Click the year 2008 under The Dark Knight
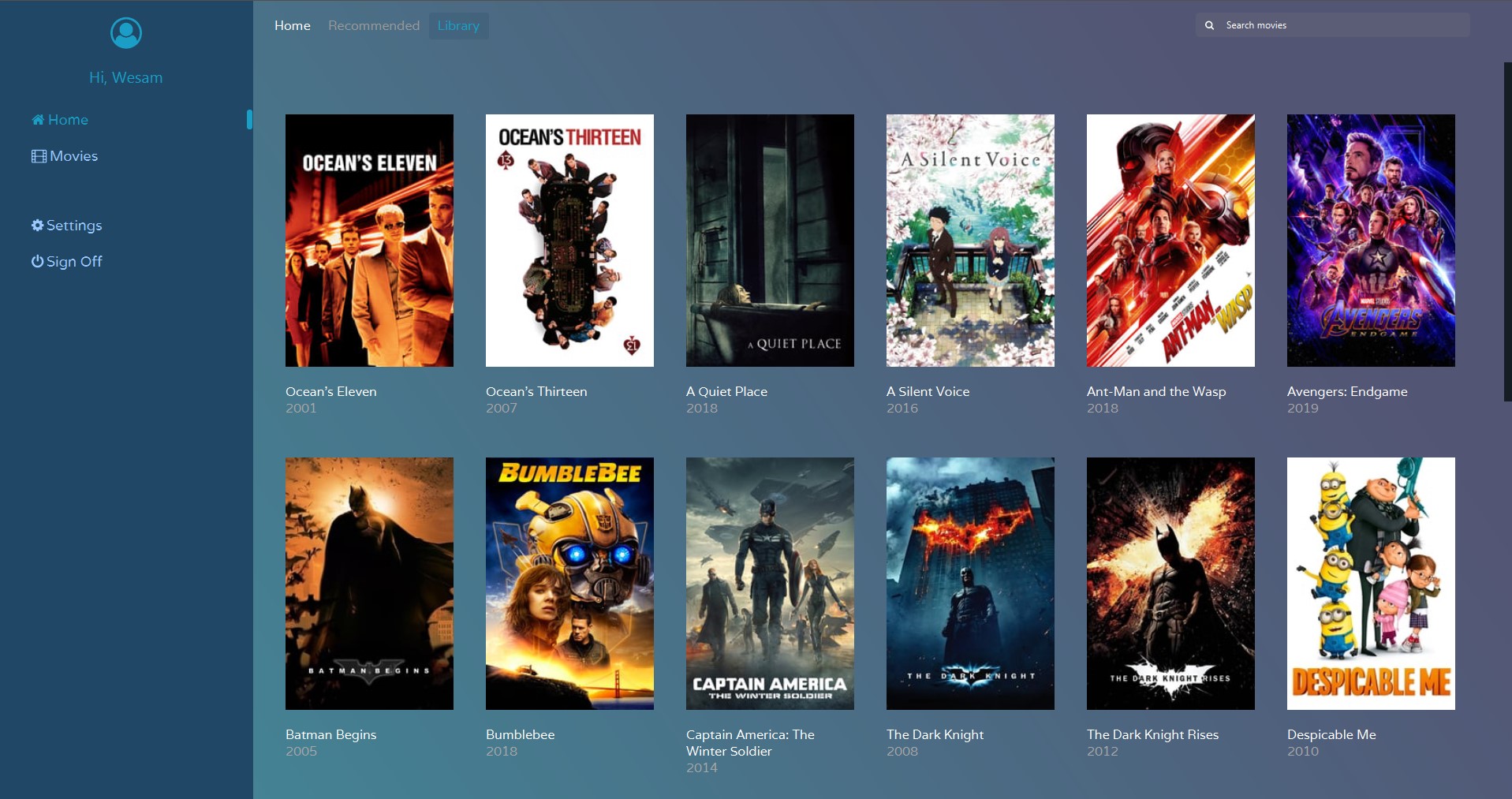This screenshot has width=1512, height=799. point(902,751)
